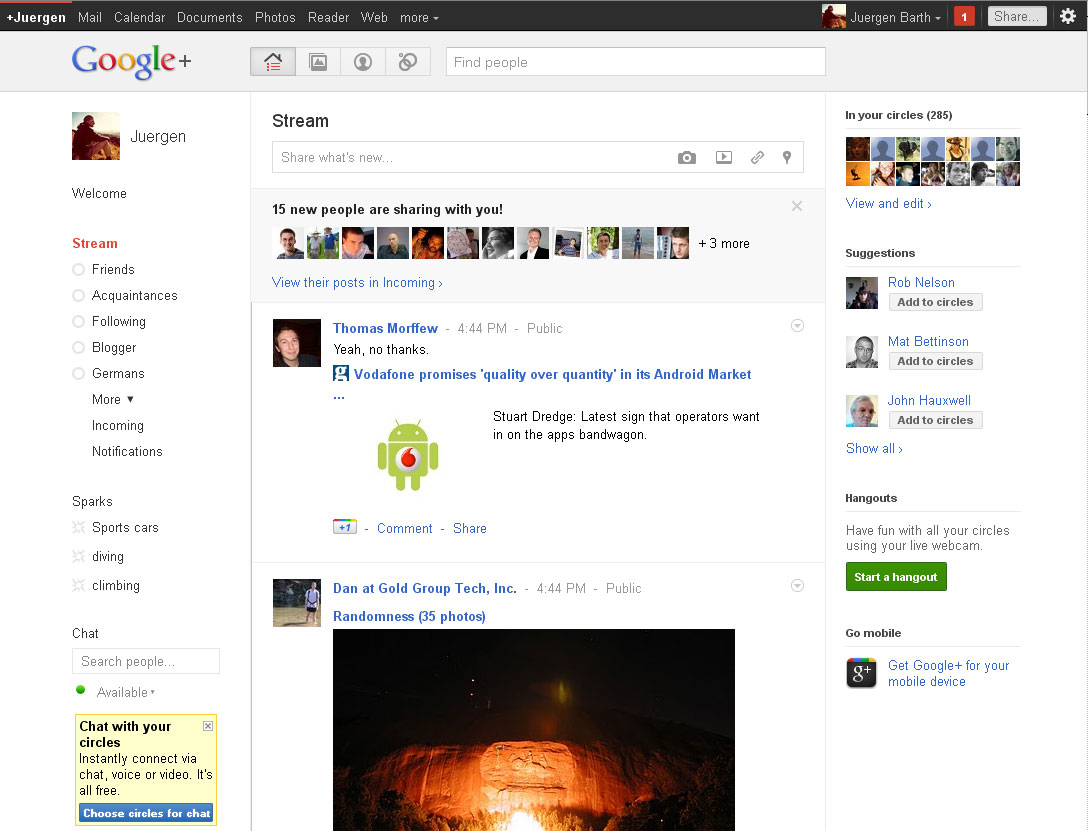Go to Notifications in left sidebar
1088x831 pixels.
(x=127, y=452)
